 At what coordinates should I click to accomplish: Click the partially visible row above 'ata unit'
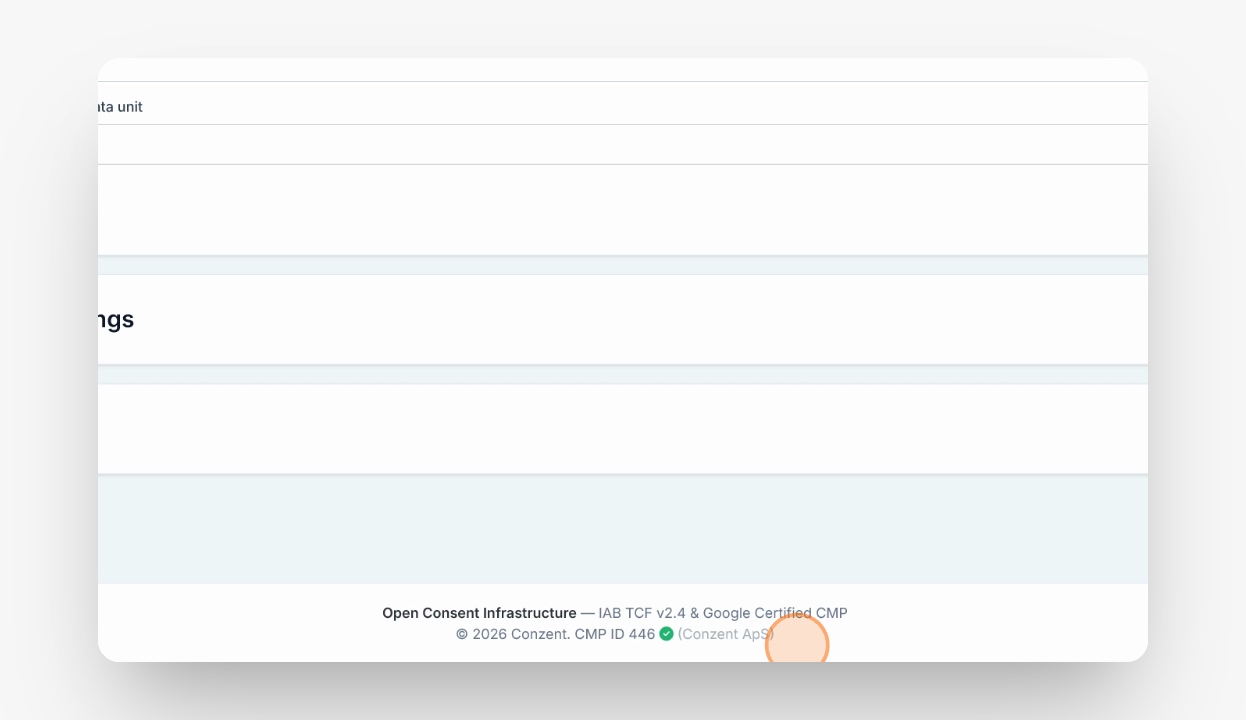pyautogui.click(x=623, y=70)
